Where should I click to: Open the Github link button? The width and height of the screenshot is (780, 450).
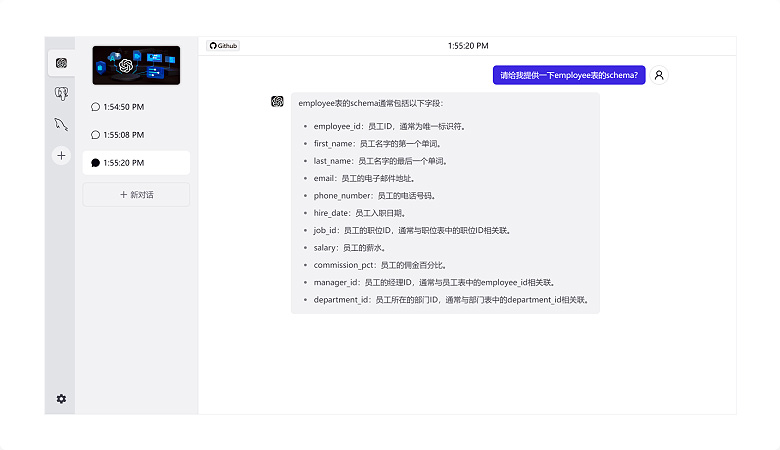[x=223, y=46]
